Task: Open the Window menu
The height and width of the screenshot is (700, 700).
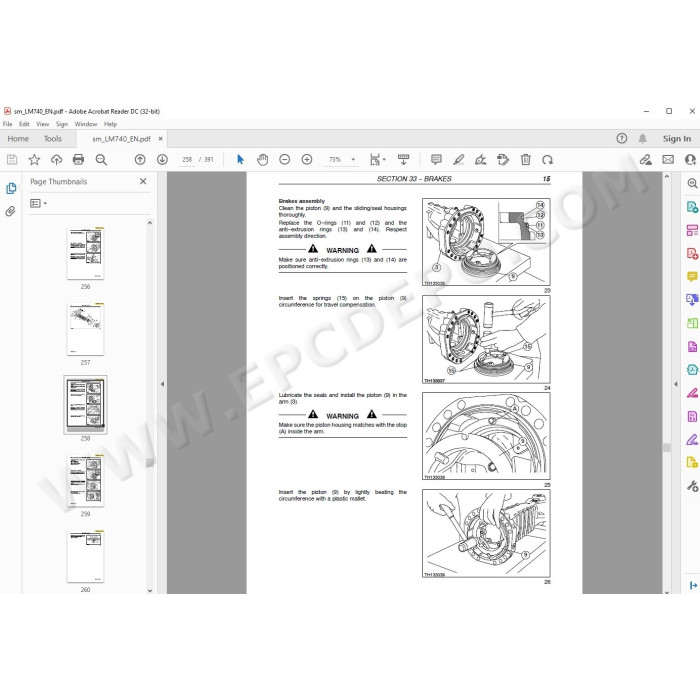Action: point(86,124)
